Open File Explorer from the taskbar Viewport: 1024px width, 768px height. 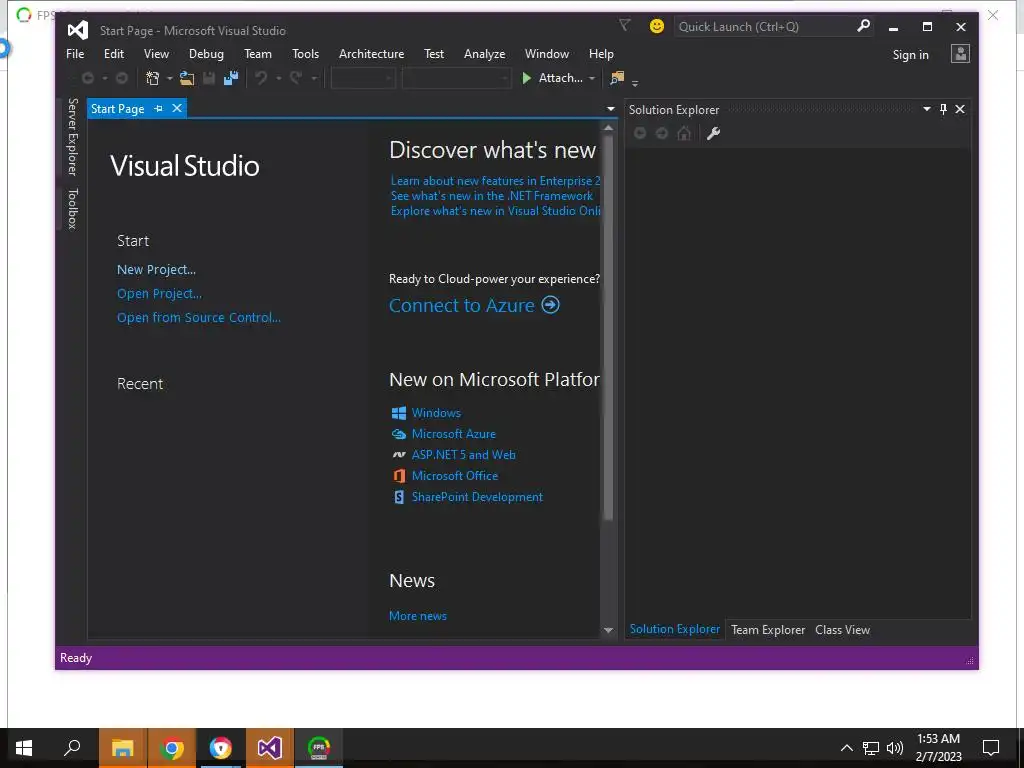[x=123, y=748]
